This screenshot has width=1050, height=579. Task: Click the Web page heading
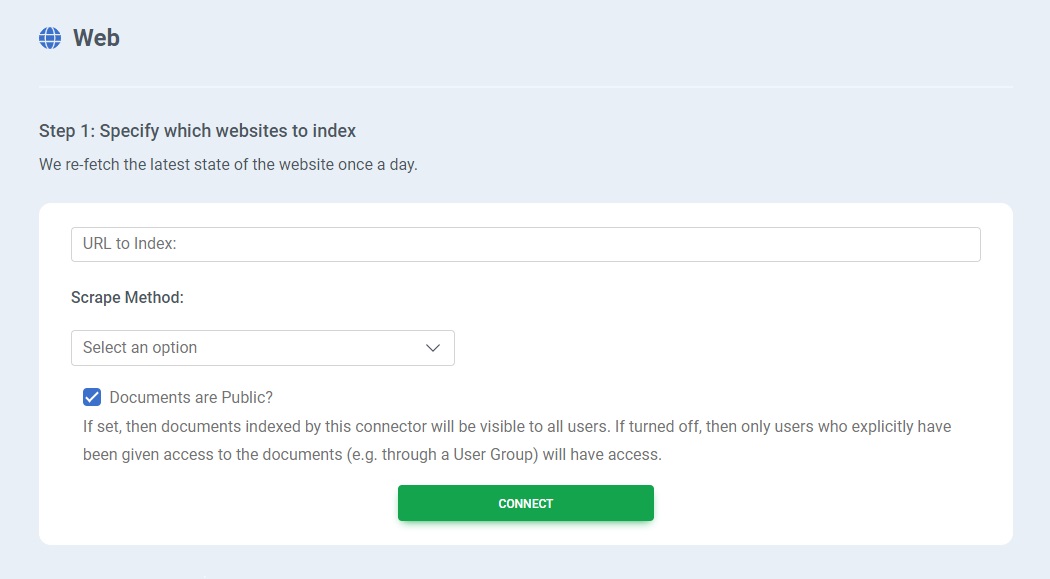[96, 38]
